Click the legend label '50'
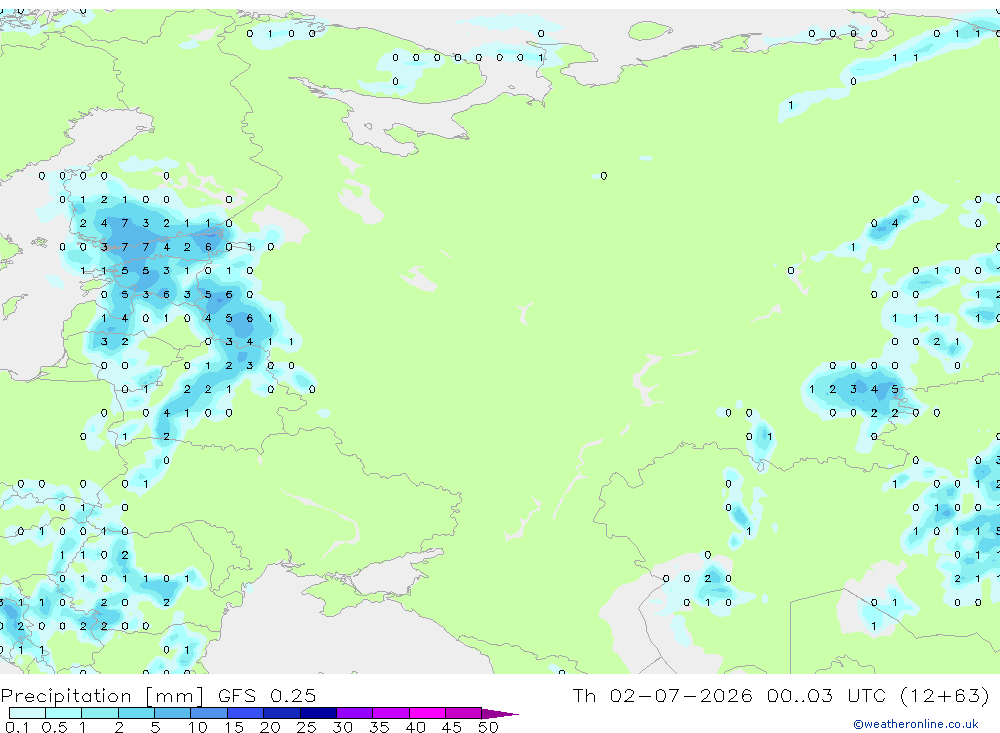Screen dimensions: 1000x733 click(488, 727)
